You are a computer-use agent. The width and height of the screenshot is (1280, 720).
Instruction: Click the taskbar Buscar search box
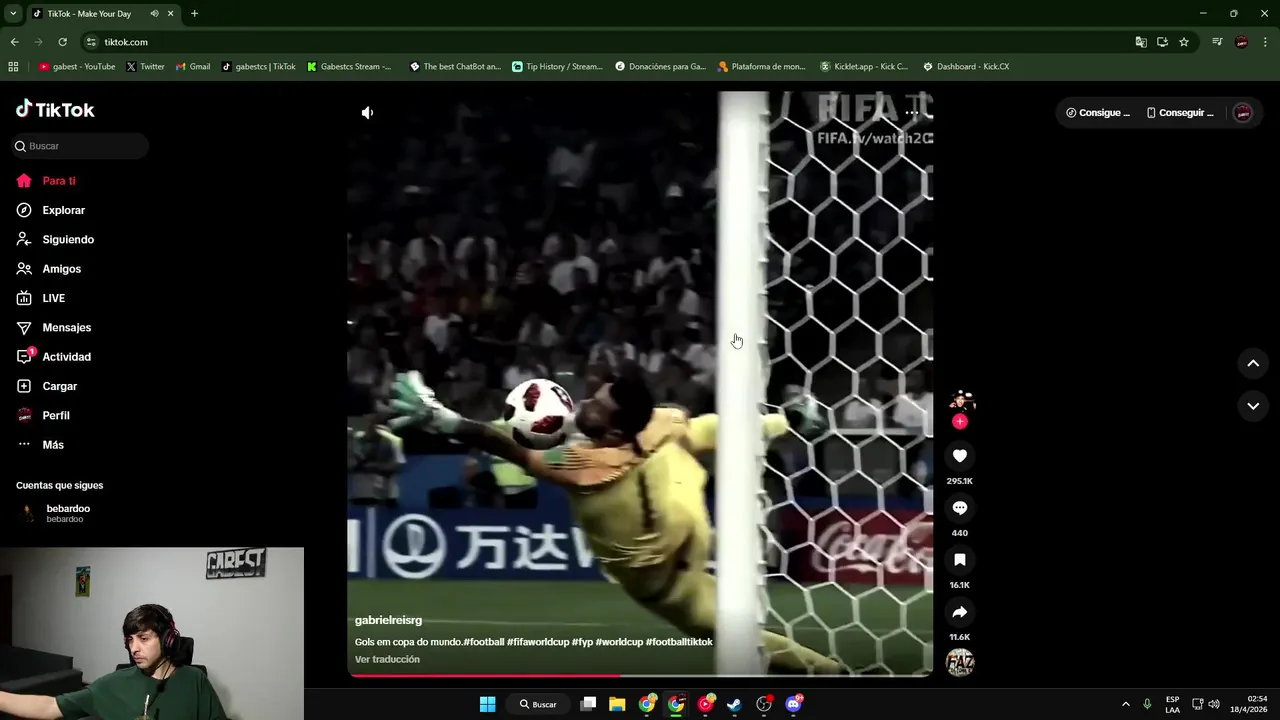(x=538, y=704)
